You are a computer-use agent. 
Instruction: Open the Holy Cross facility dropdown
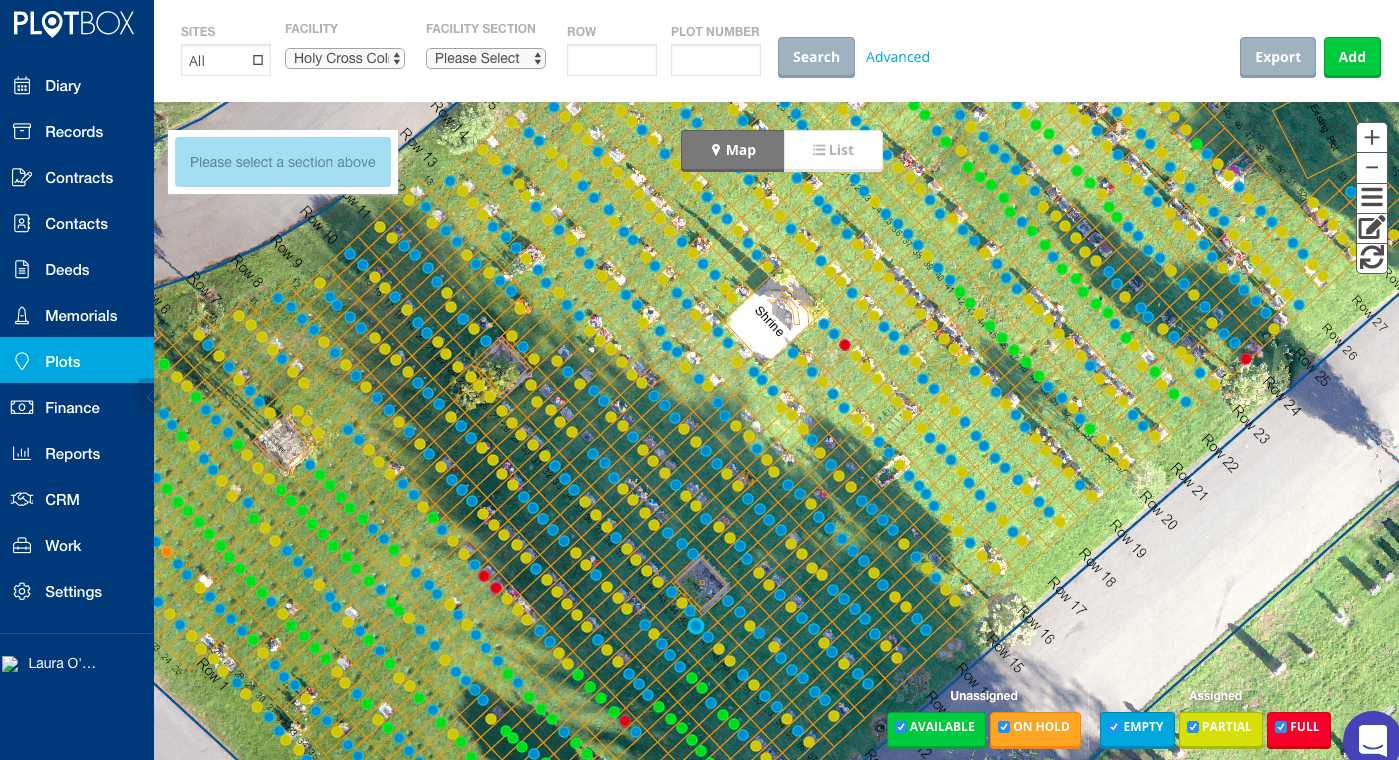coord(344,58)
